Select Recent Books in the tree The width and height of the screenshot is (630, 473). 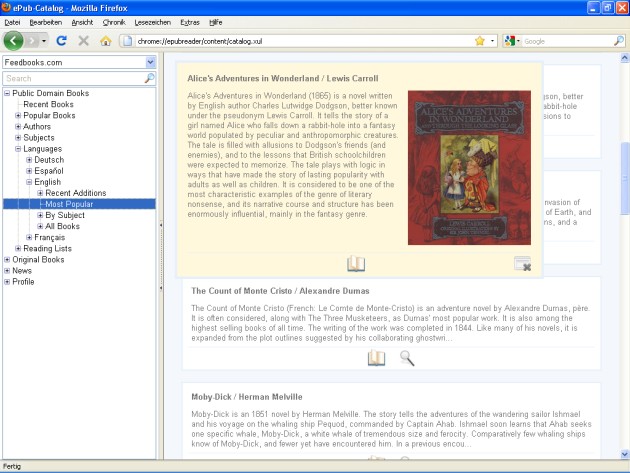click(48, 104)
